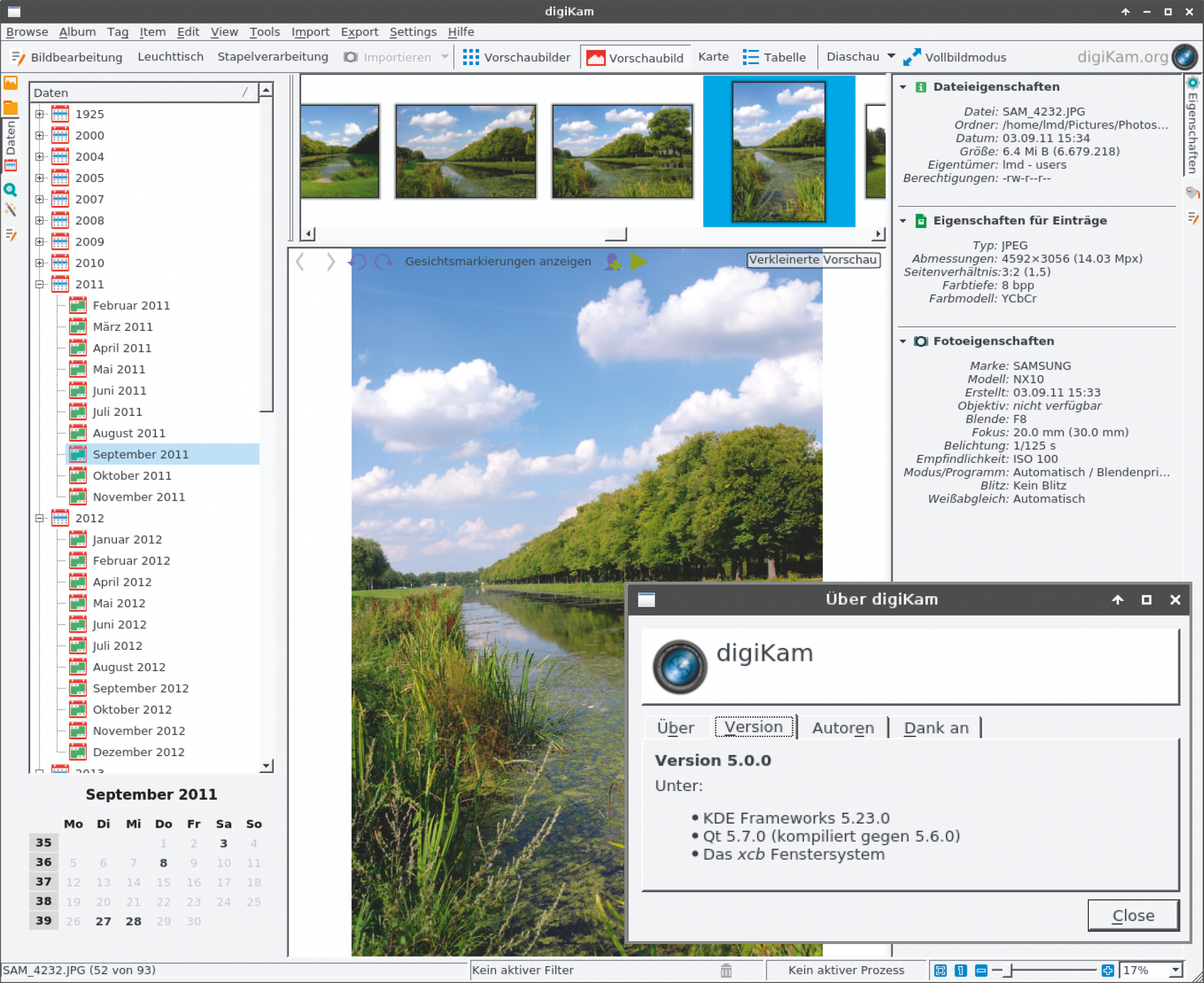1204x983 pixels.
Task: Open the Diaschau dropdown arrow
Action: point(891,56)
